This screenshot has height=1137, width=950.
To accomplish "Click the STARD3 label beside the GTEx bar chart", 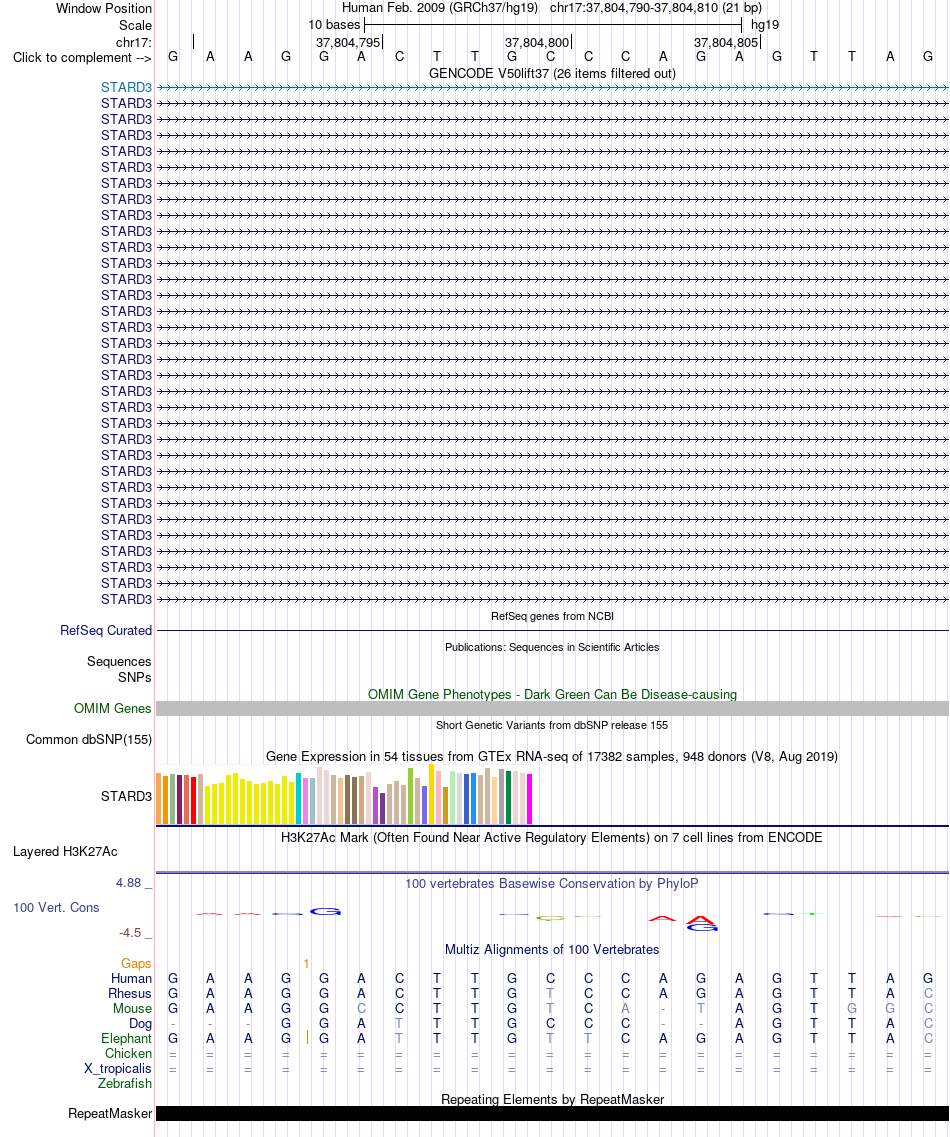I will pos(126,796).
